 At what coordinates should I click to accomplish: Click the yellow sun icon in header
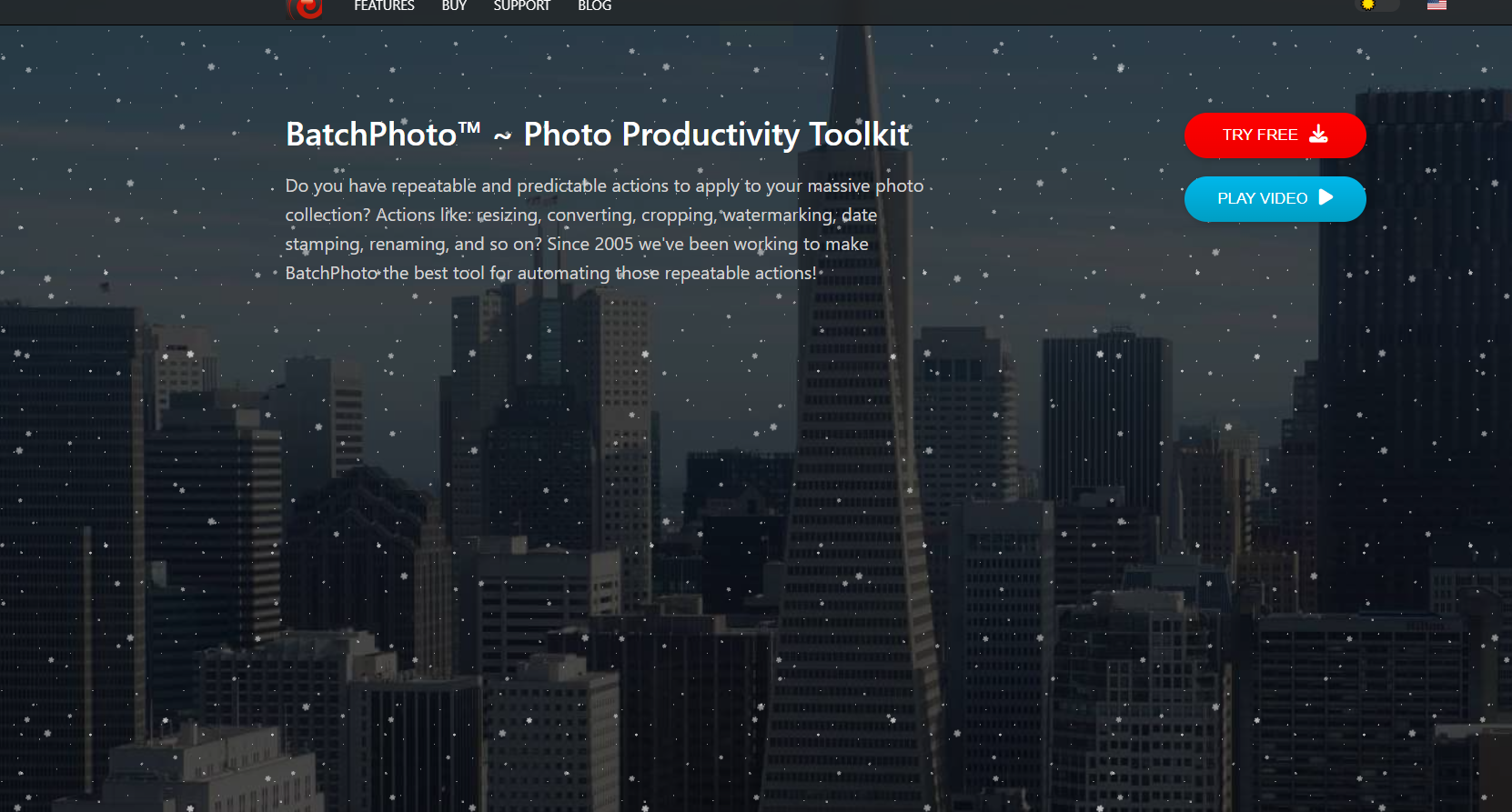pos(1367,5)
